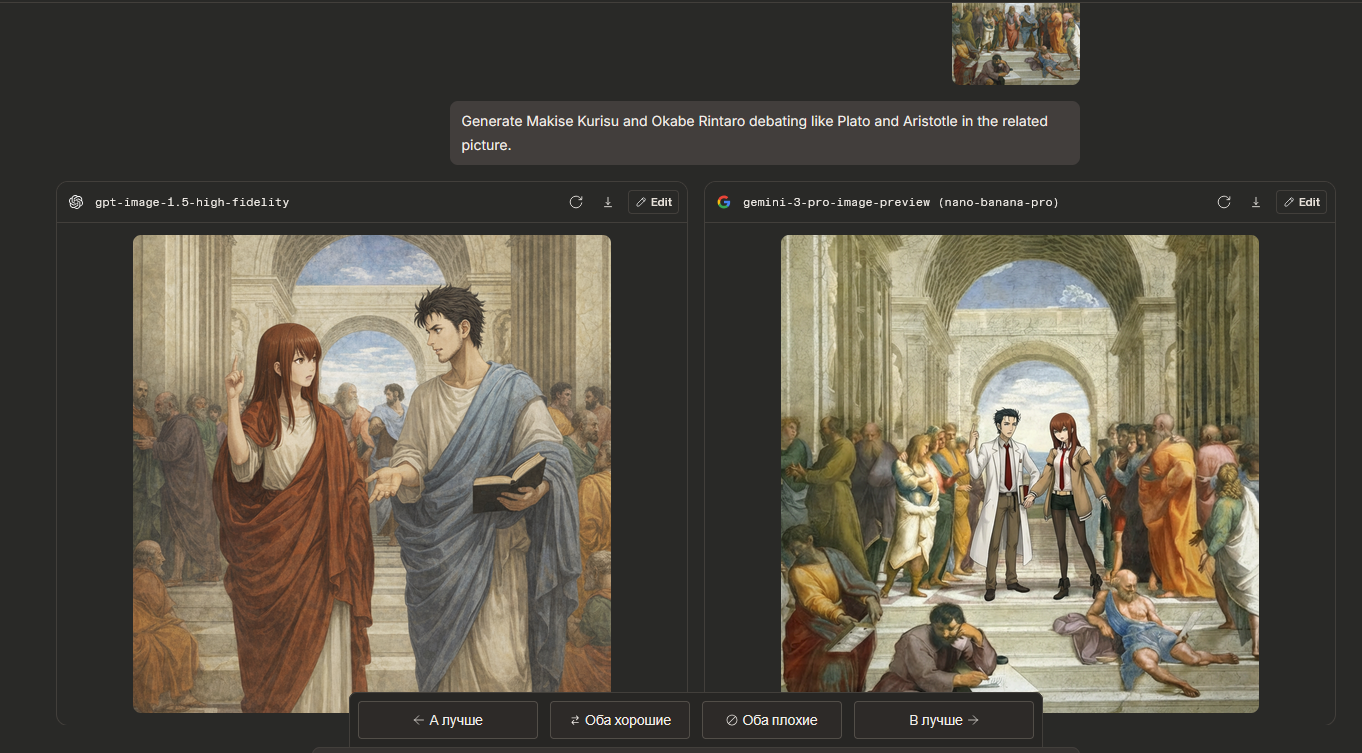
Task: Edit the gpt-image-1.5-high-fidelity result
Action: (653, 202)
